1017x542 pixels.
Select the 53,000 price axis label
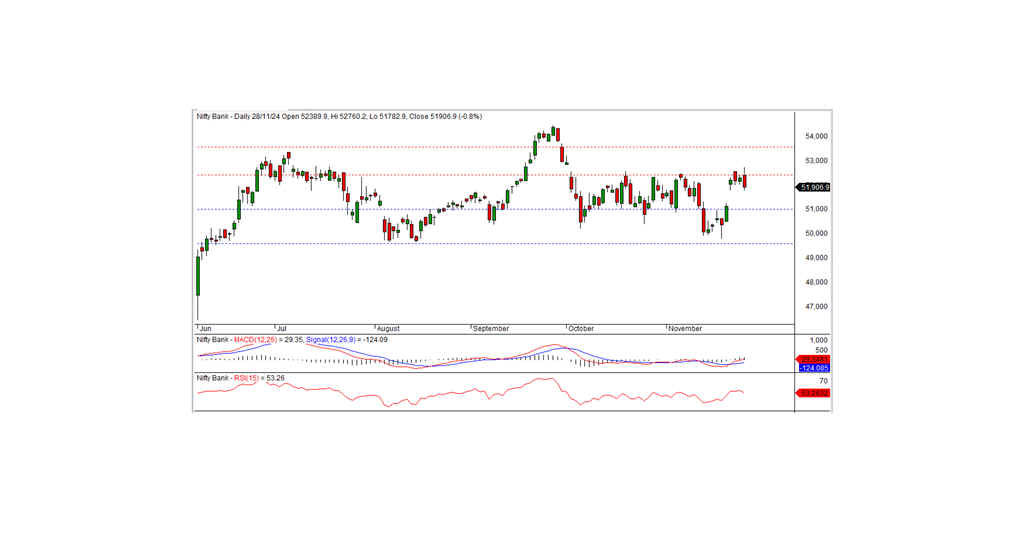click(816, 161)
